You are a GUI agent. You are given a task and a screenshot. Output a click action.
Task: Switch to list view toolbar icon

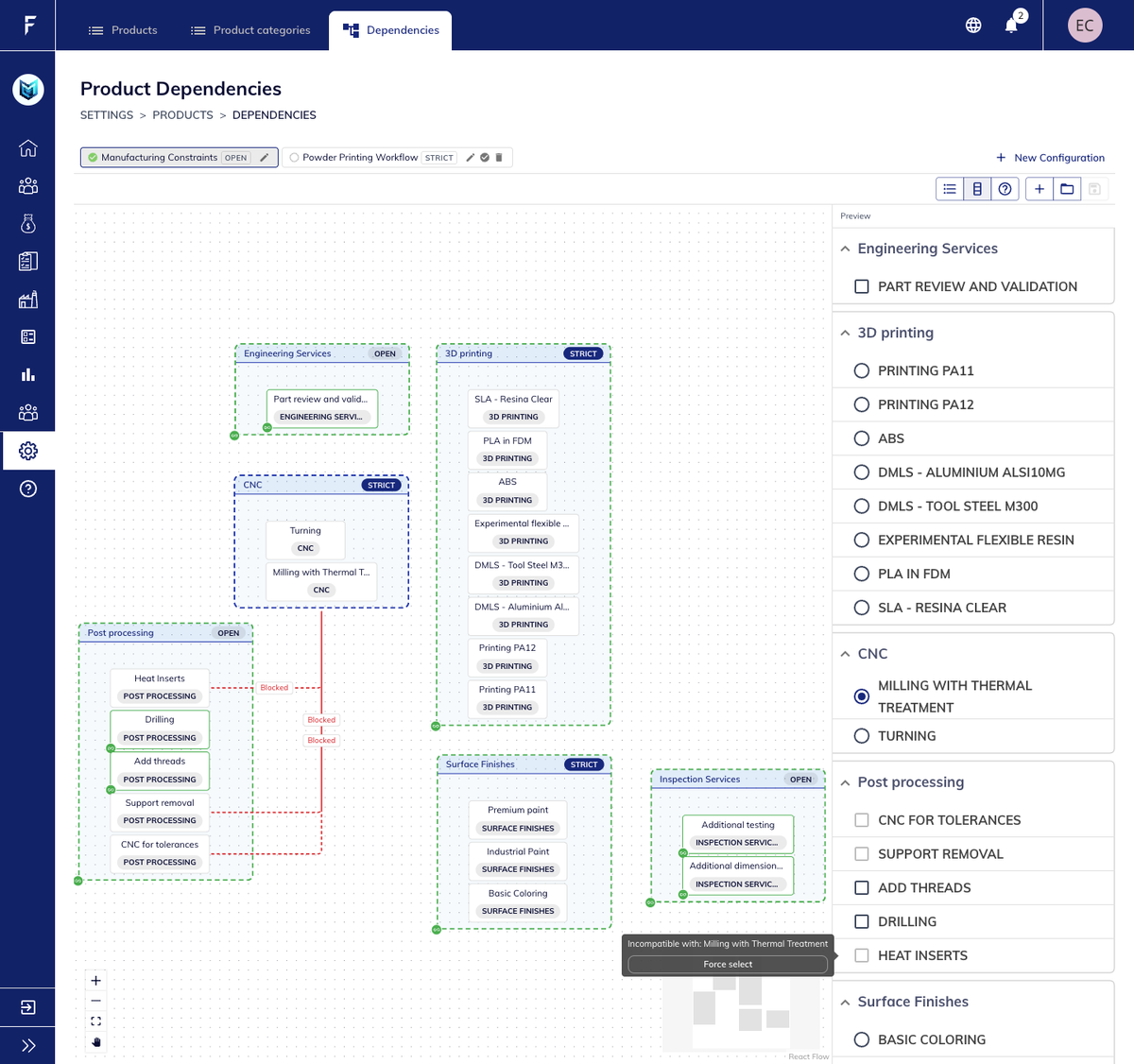click(950, 189)
